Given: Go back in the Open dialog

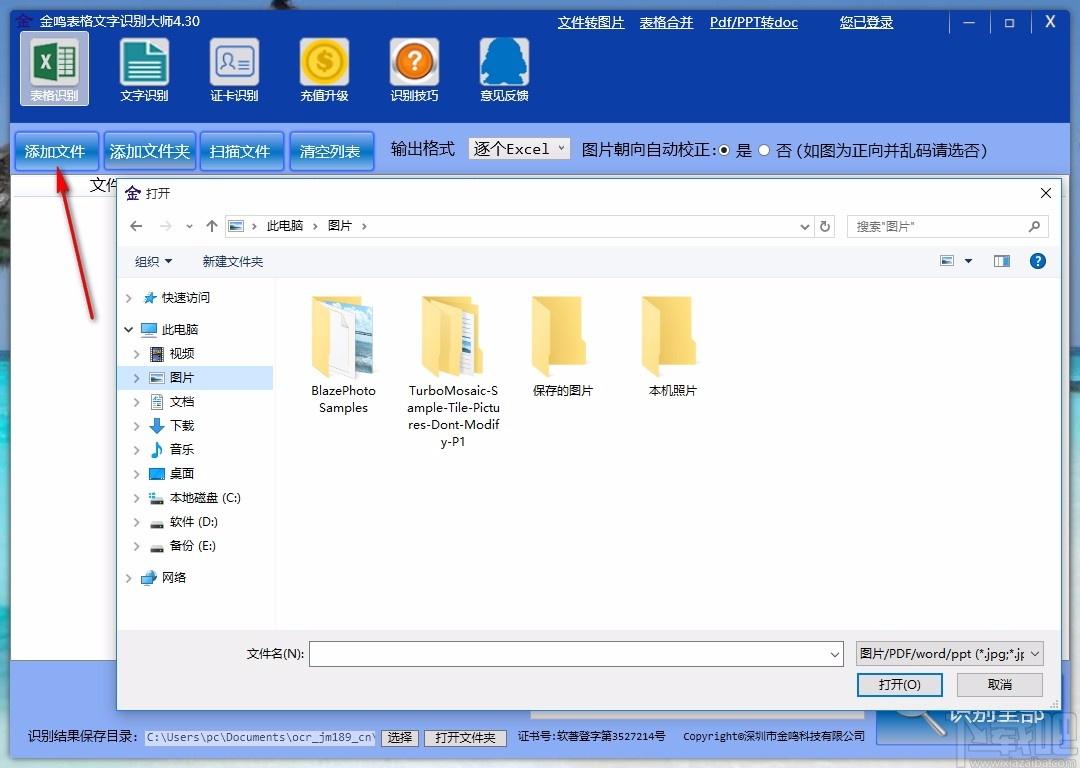Looking at the screenshot, I should pyautogui.click(x=136, y=226).
